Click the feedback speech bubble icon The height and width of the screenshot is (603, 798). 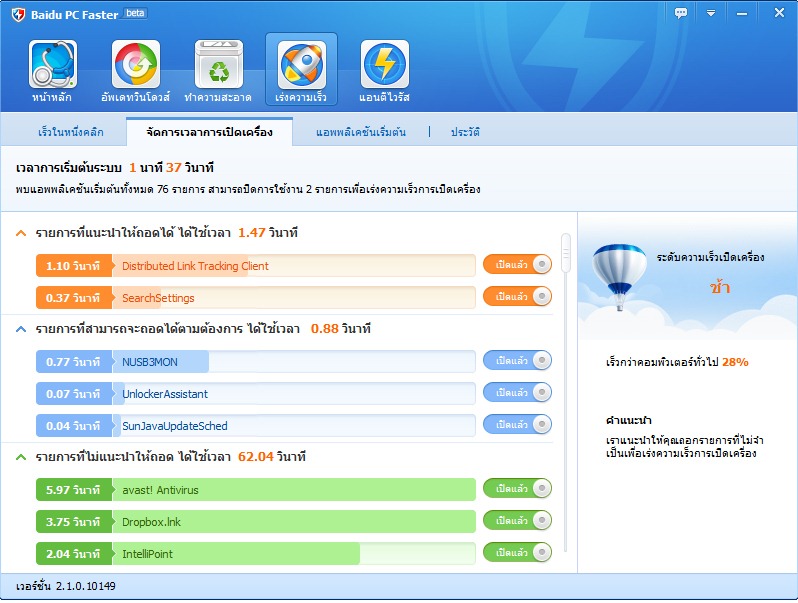(x=681, y=13)
